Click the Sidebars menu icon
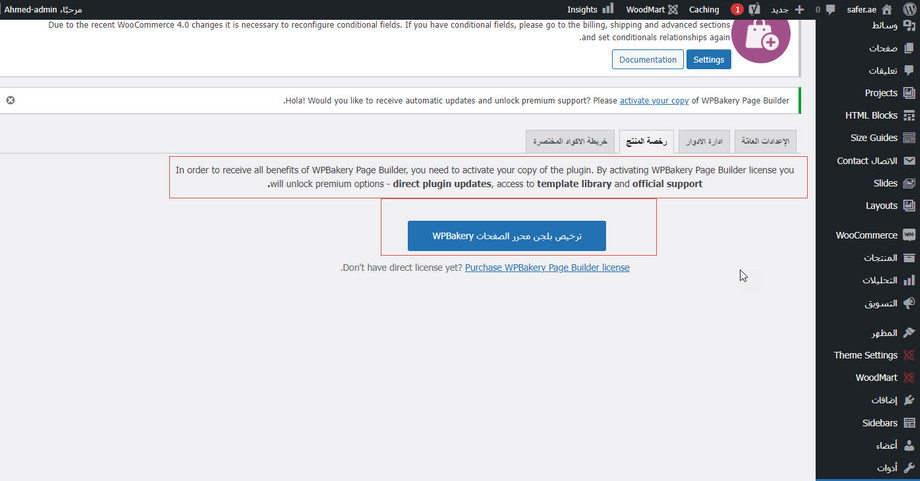This screenshot has height=481, width=920. pos(909,422)
